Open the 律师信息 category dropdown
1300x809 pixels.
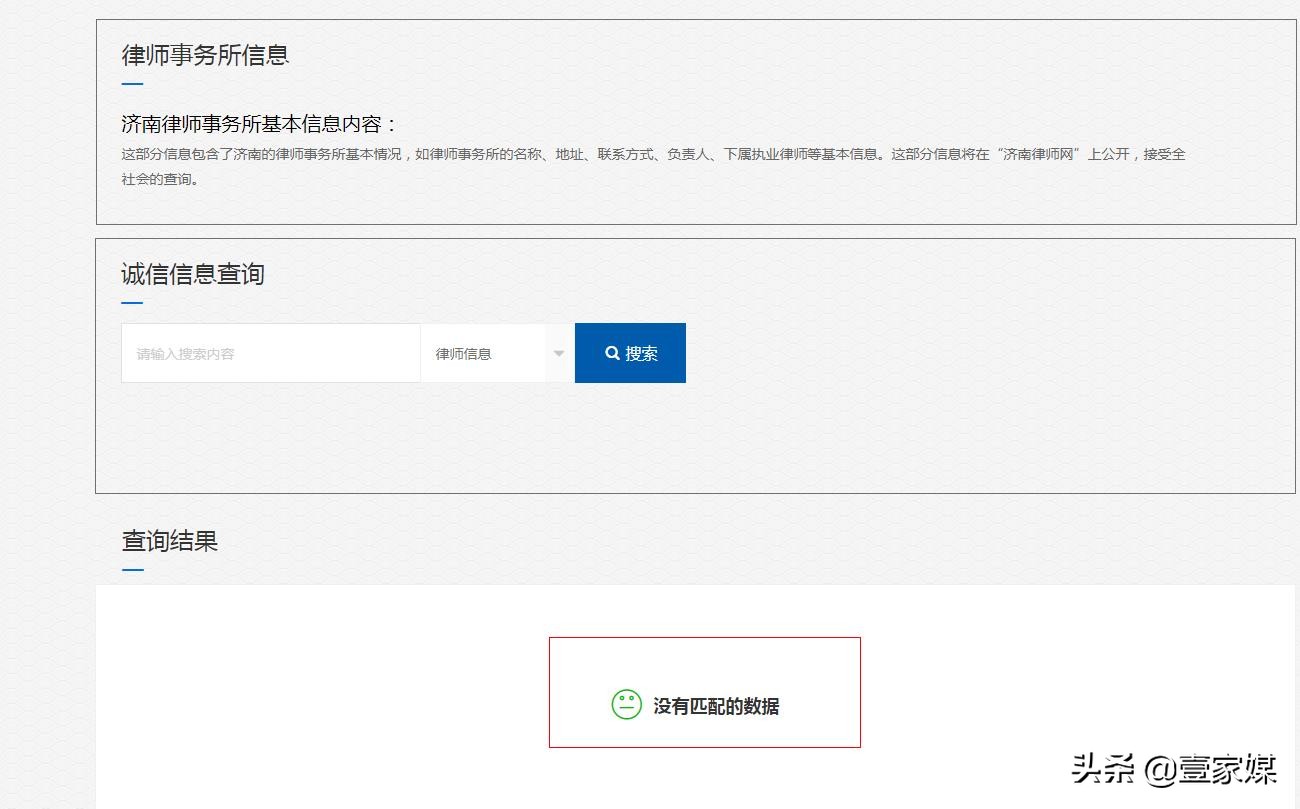click(495, 353)
